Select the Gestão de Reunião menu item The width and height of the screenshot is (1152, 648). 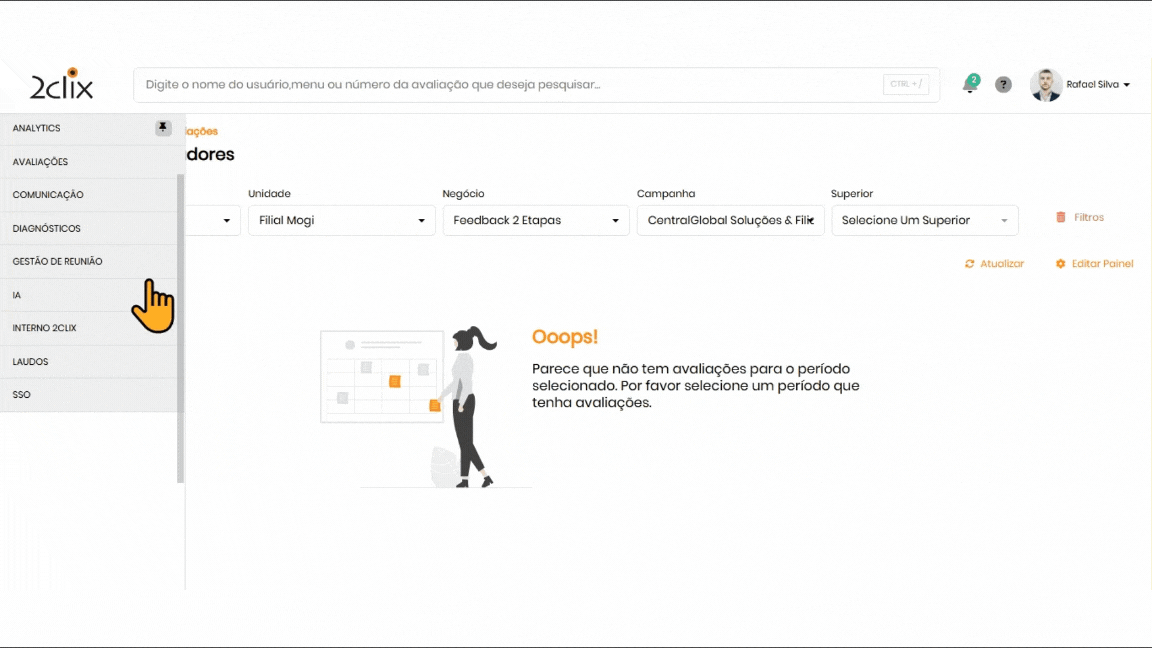[58, 262]
